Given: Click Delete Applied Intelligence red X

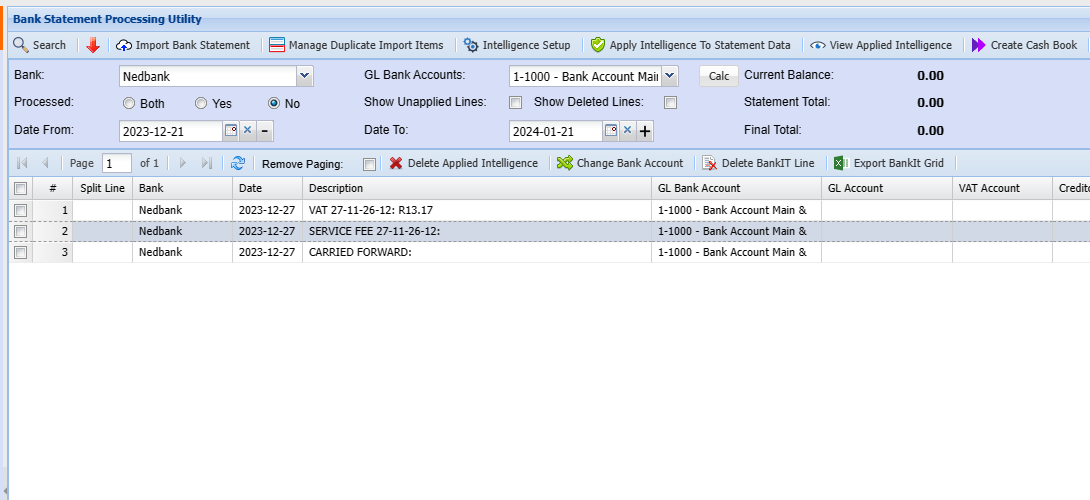Looking at the screenshot, I should point(396,163).
